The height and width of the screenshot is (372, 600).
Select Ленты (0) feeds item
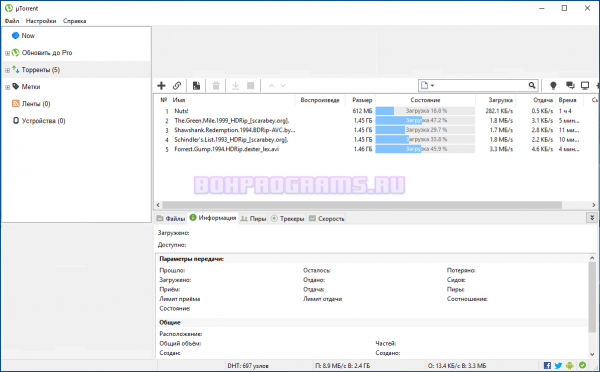(x=36, y=104)
